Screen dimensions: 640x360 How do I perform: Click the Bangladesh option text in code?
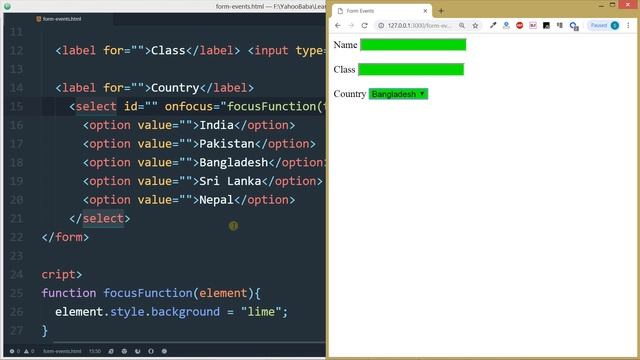(233, 162)
